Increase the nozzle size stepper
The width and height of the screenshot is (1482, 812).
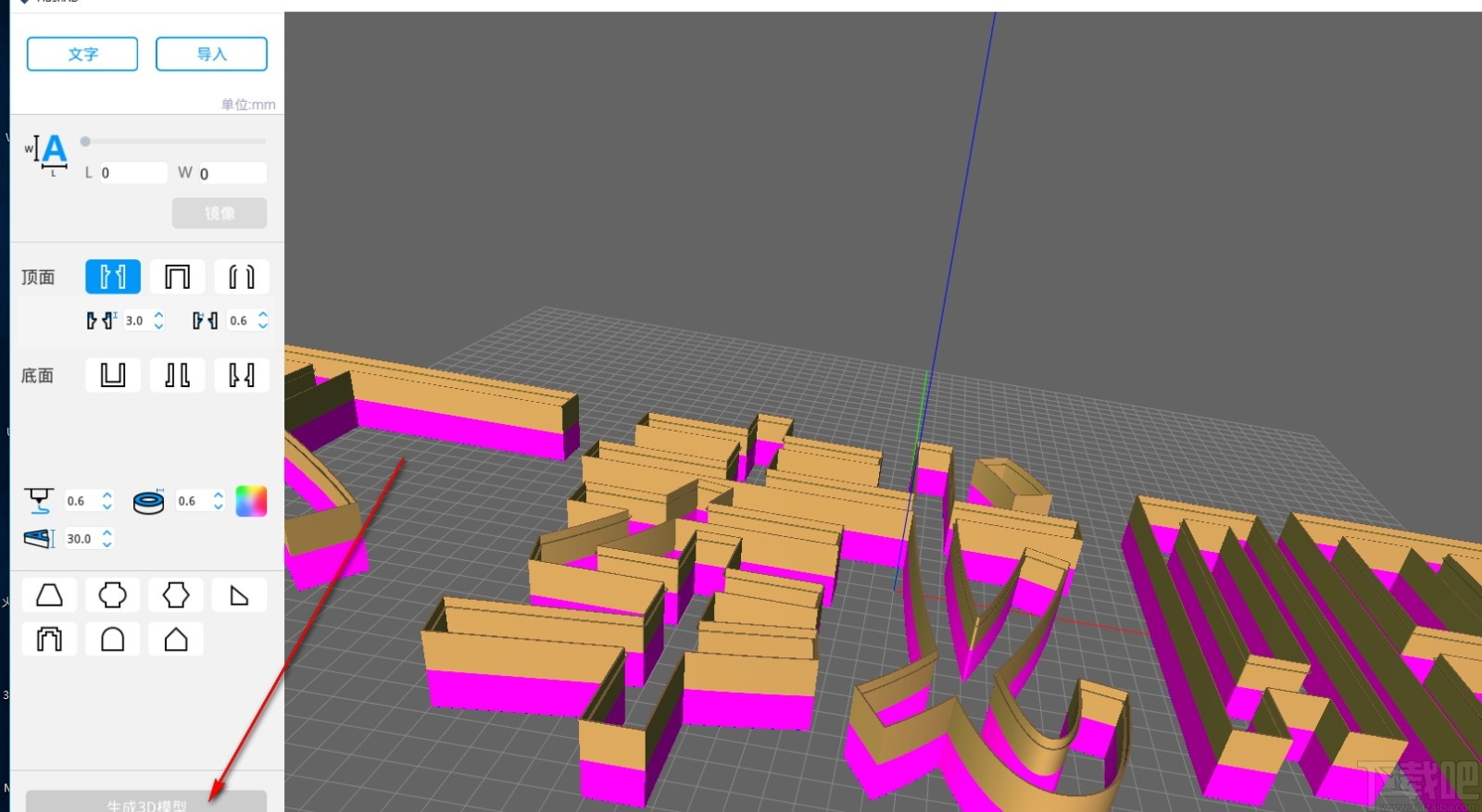(107, 495)
